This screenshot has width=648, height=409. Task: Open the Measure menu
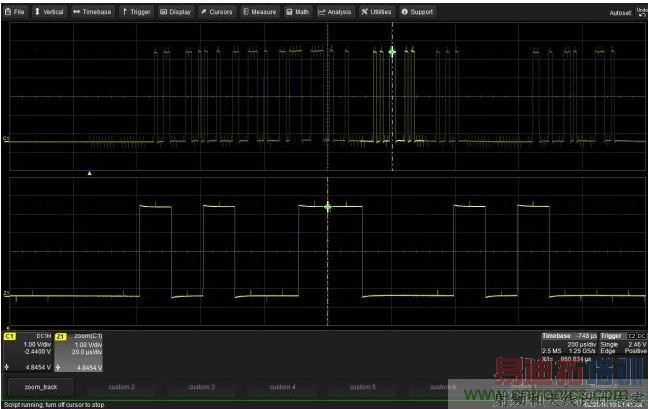click(x=260, y=12)
